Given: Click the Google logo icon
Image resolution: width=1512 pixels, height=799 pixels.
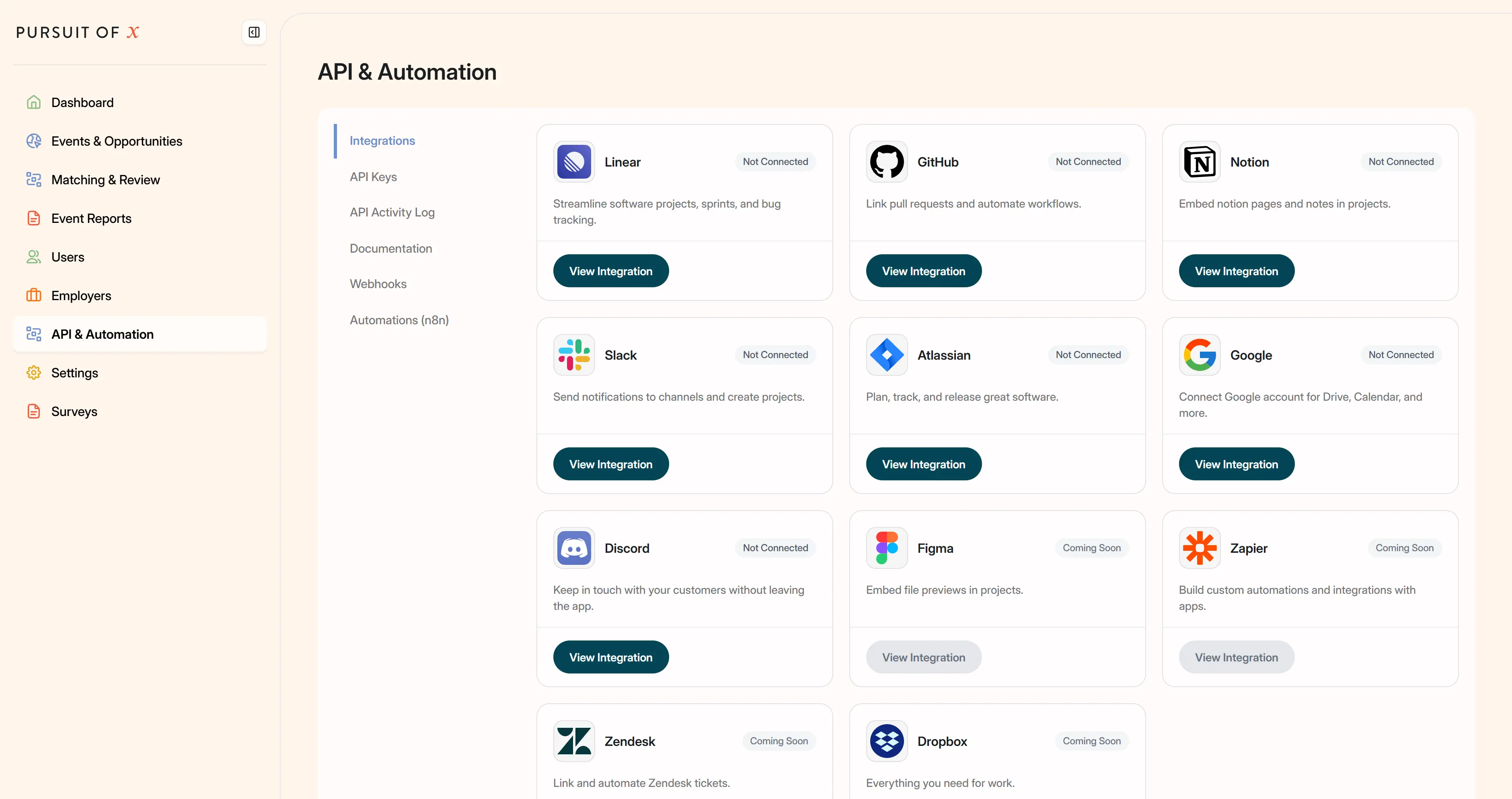Looking at the screenshot, I should [x=1200, y=354].
